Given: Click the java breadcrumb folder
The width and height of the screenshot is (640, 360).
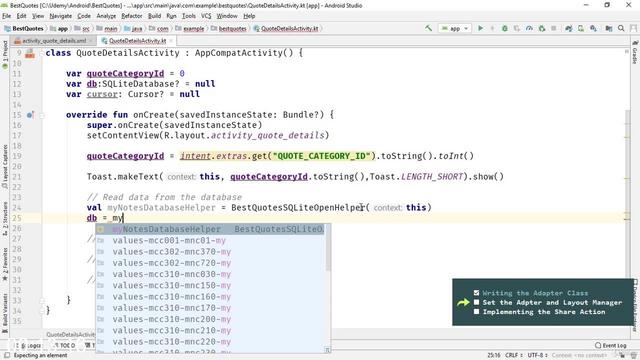Looking at the screenshot, I should (x=133, y=29).
